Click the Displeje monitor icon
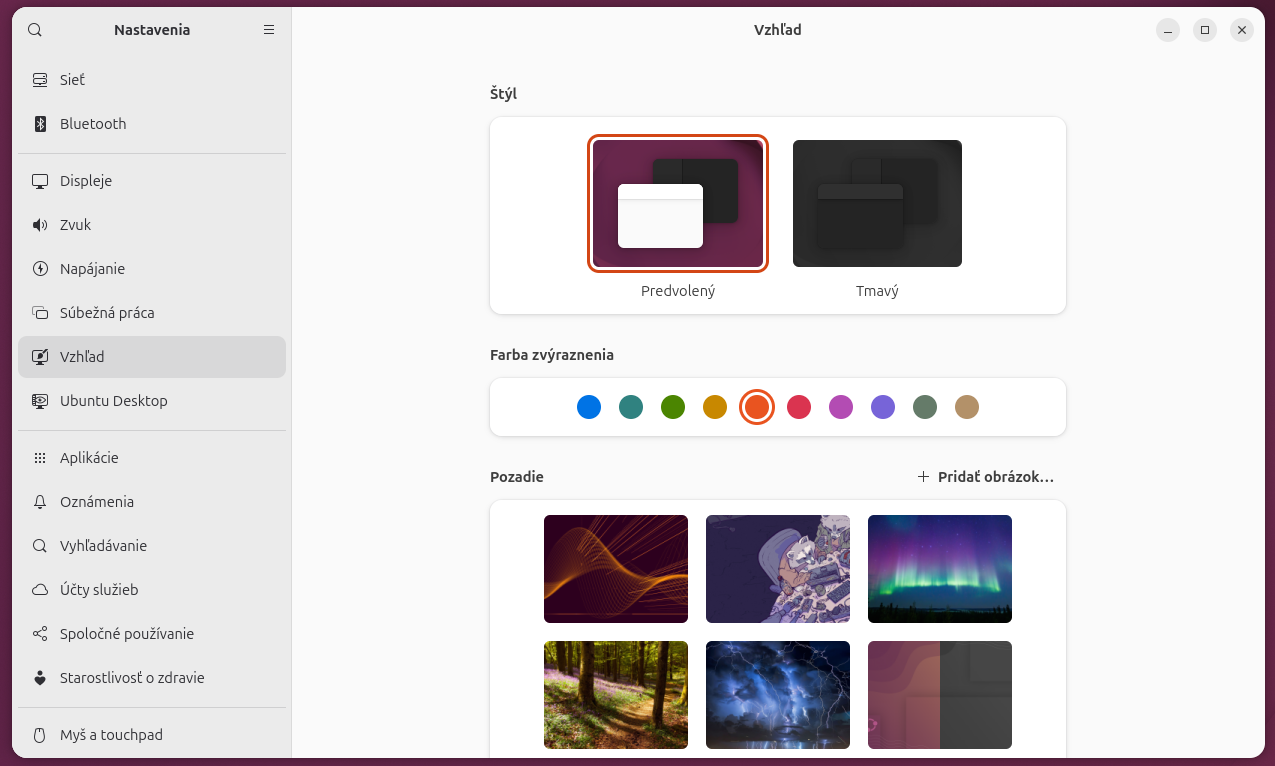The height and width of the screenshot is (766, 1275). click(40, 181)
